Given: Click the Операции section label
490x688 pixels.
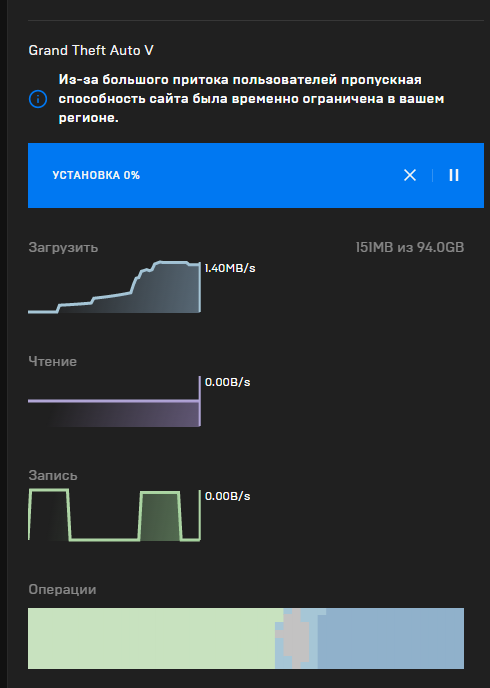Looking at the screenshot, I should (x=62, y=589).
